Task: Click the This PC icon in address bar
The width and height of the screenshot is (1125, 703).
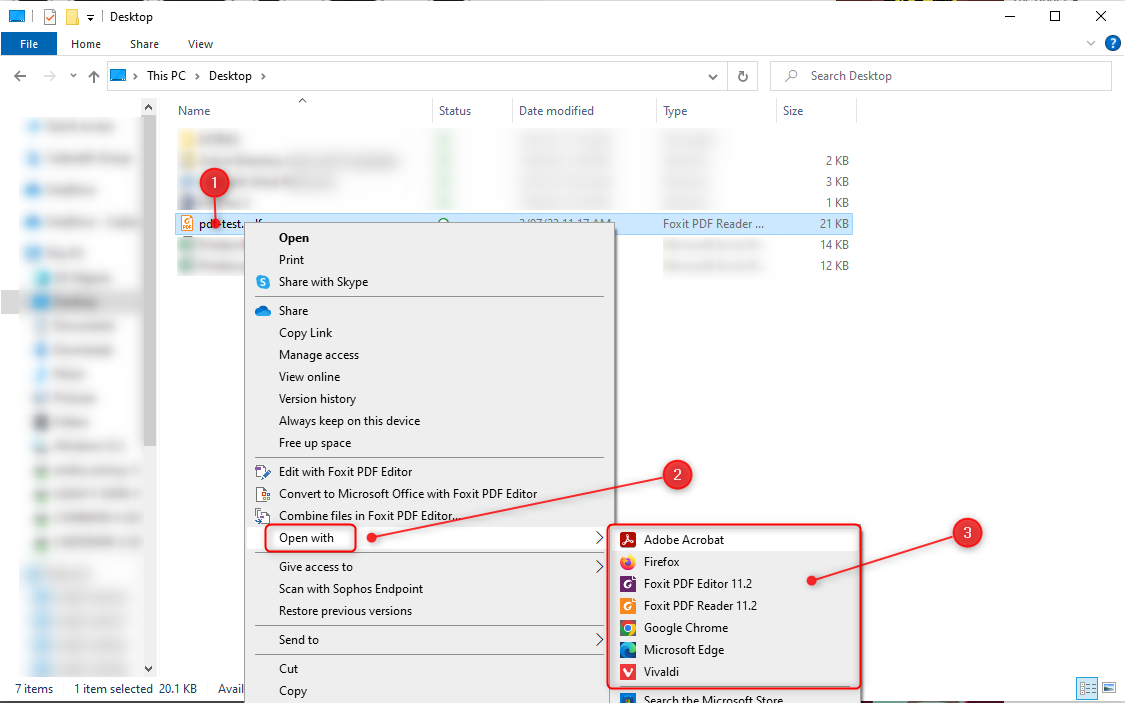Action: 118,76
